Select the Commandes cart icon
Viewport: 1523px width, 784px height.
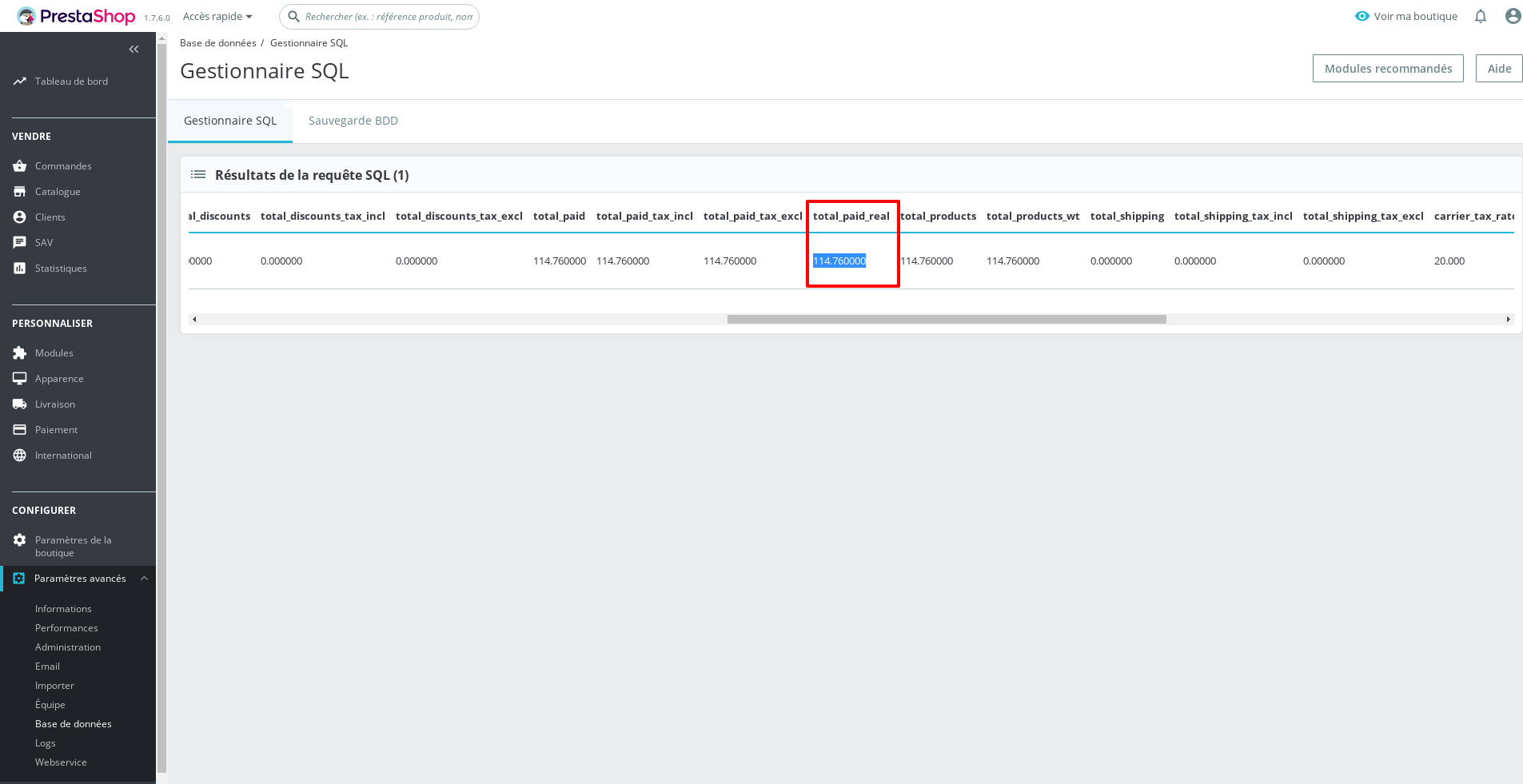[x=19, y=165]
